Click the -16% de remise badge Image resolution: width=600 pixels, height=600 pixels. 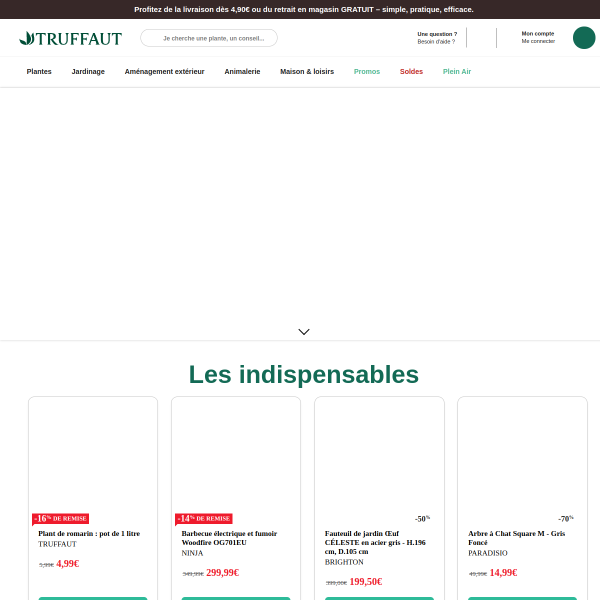pos(60,519)
